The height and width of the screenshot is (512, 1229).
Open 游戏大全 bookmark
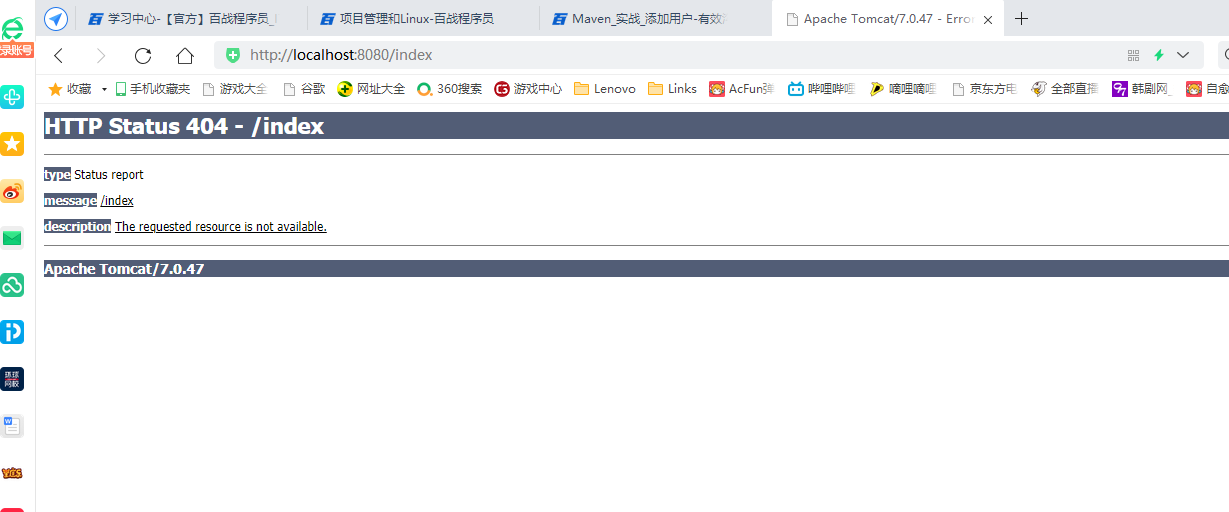(x=235, y=89)
